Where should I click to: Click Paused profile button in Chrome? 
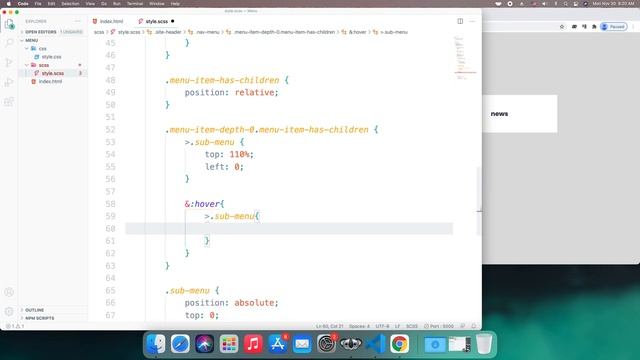(x=614, y=27)
